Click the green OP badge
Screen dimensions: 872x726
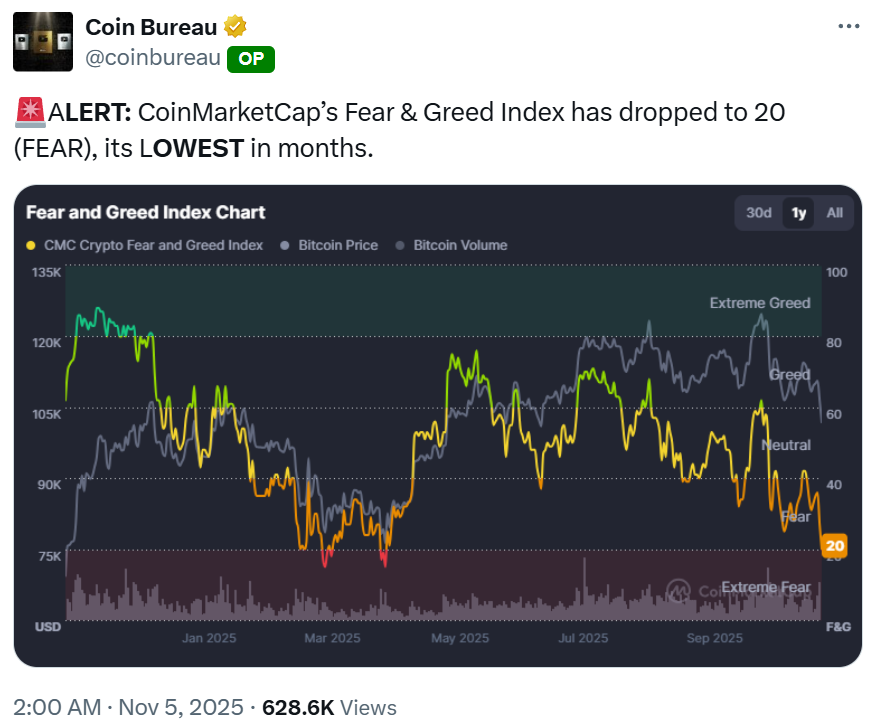click(250, 58)
